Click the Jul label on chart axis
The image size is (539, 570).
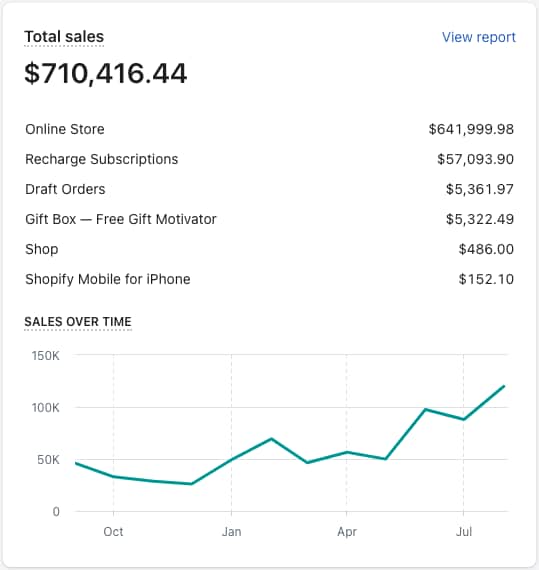pos(464,532)
